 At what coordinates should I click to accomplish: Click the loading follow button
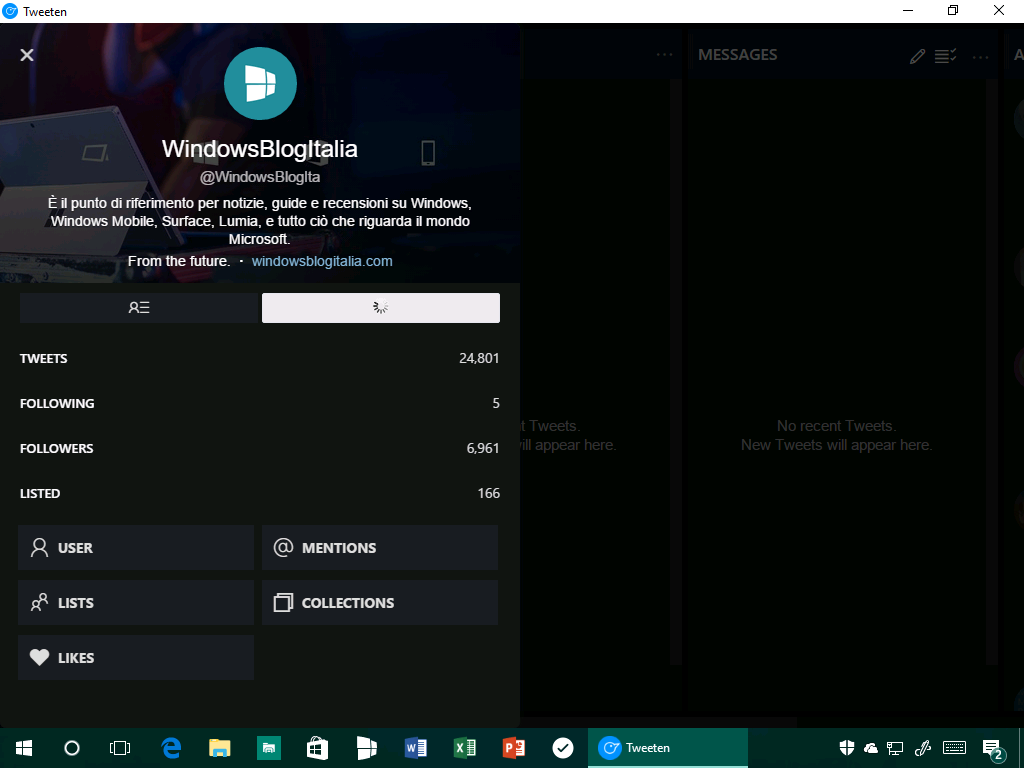click(381, 308)
